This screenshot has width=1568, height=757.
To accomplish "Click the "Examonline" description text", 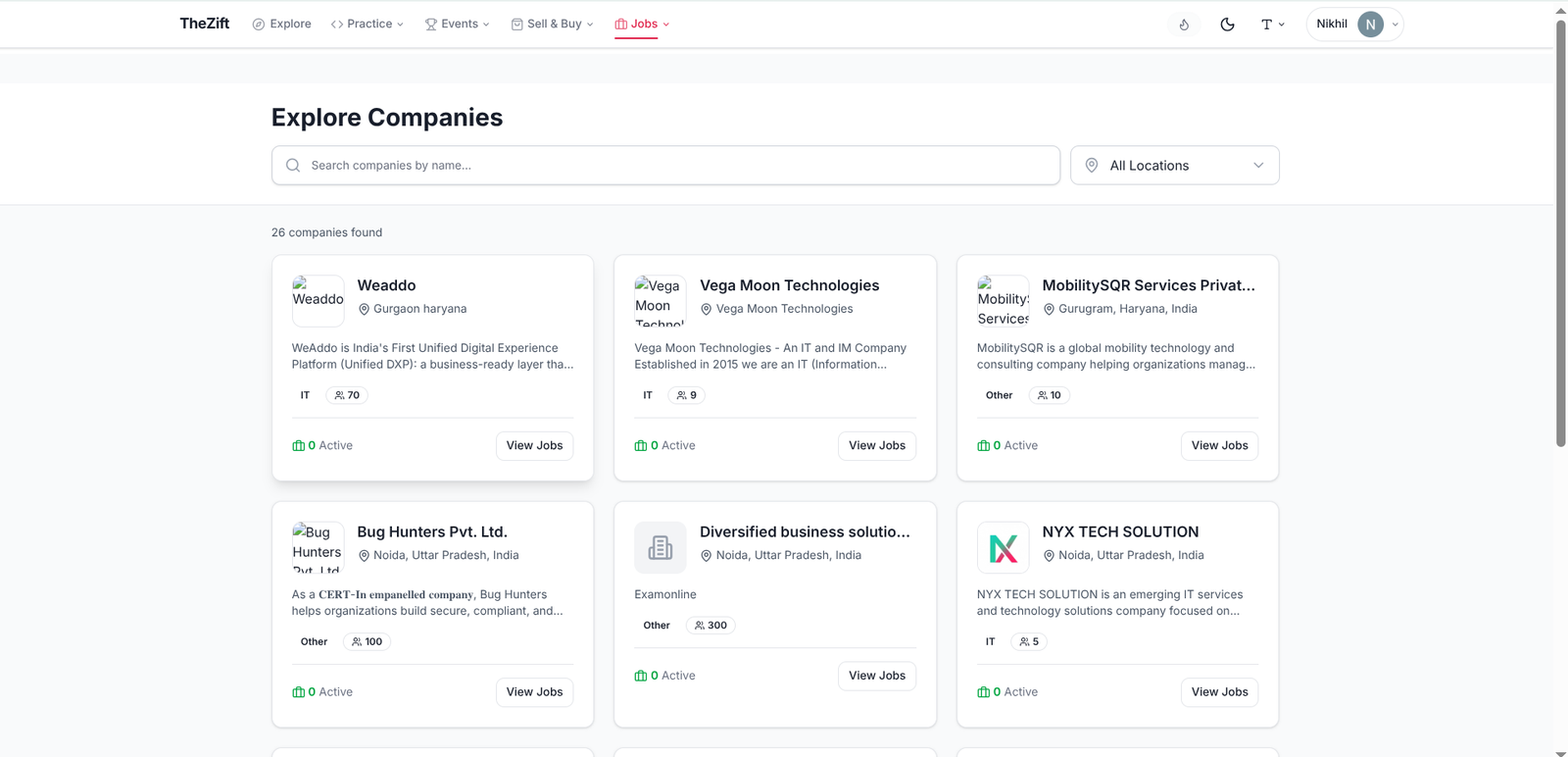I will (x=665, y=594).
